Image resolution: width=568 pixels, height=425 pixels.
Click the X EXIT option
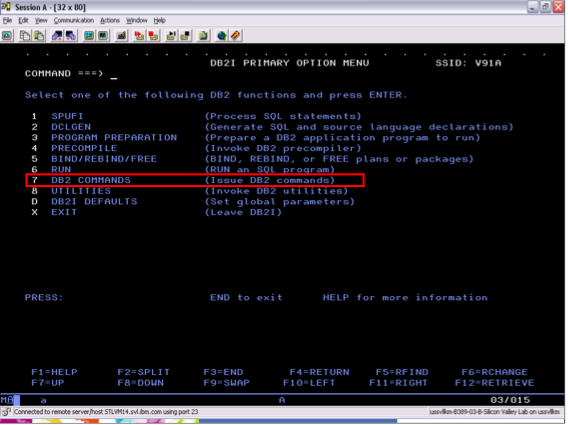coord(54,212)
